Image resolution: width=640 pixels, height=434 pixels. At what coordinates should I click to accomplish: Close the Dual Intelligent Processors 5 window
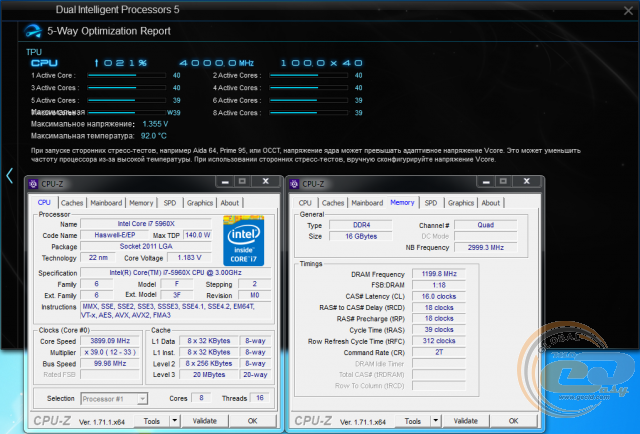tap(628, 11)
